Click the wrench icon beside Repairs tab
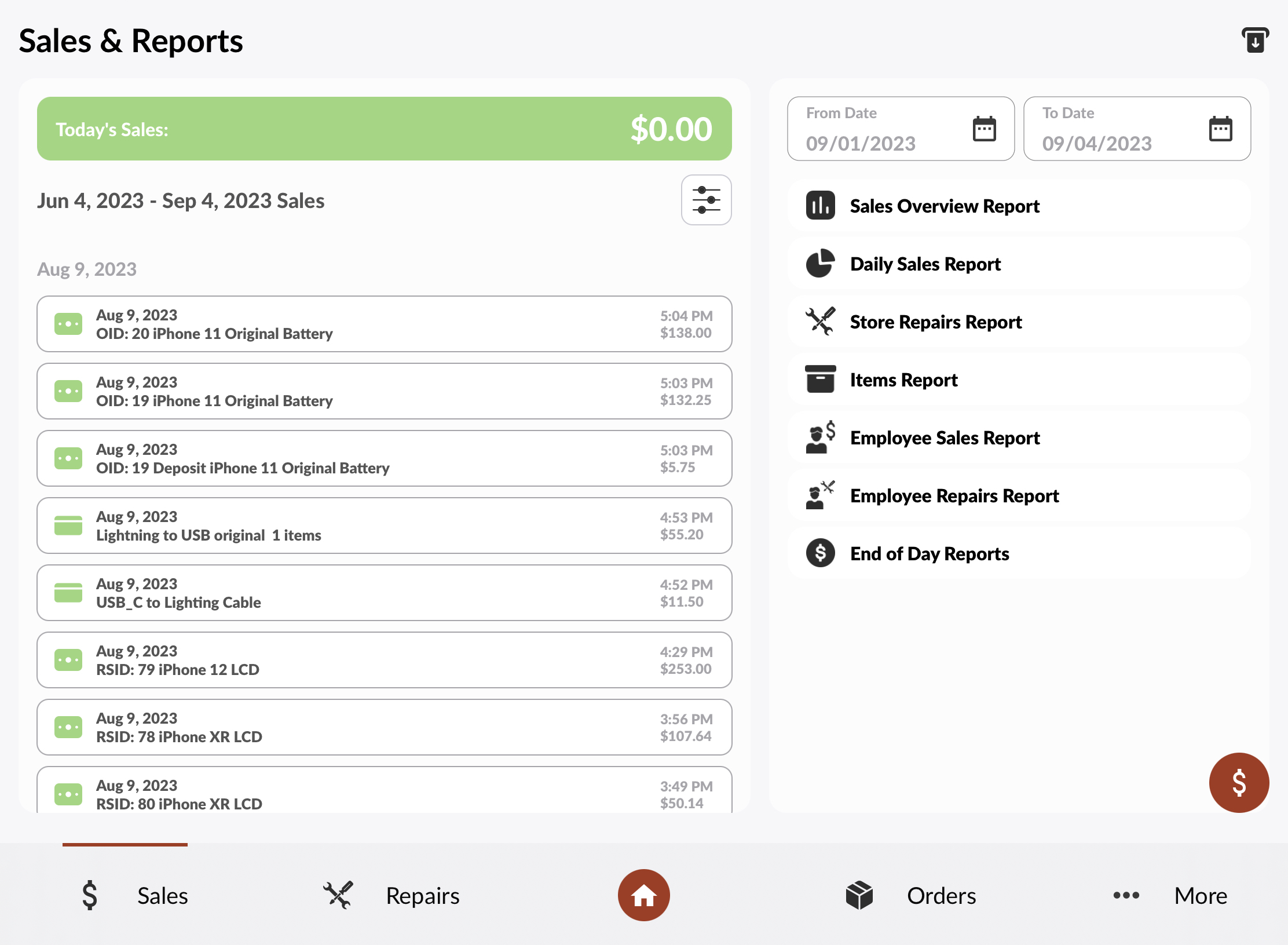Viewport: 1288px width, 945px height. pyautogui.click(x=338, y=895)
